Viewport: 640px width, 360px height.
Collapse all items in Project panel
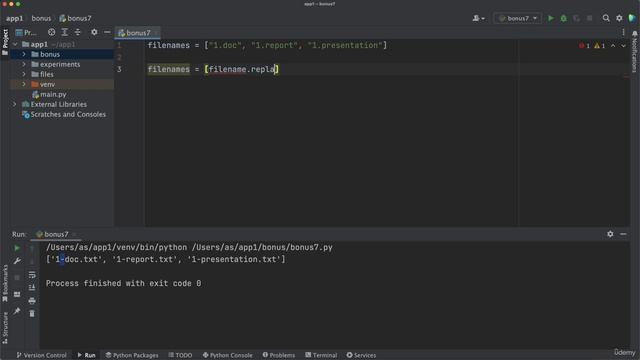tap(78, 32)
